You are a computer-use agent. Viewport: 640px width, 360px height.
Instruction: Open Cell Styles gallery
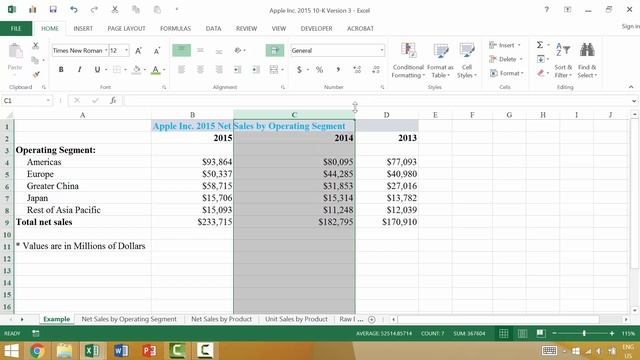pyautogui.click(x=467, y=60)
